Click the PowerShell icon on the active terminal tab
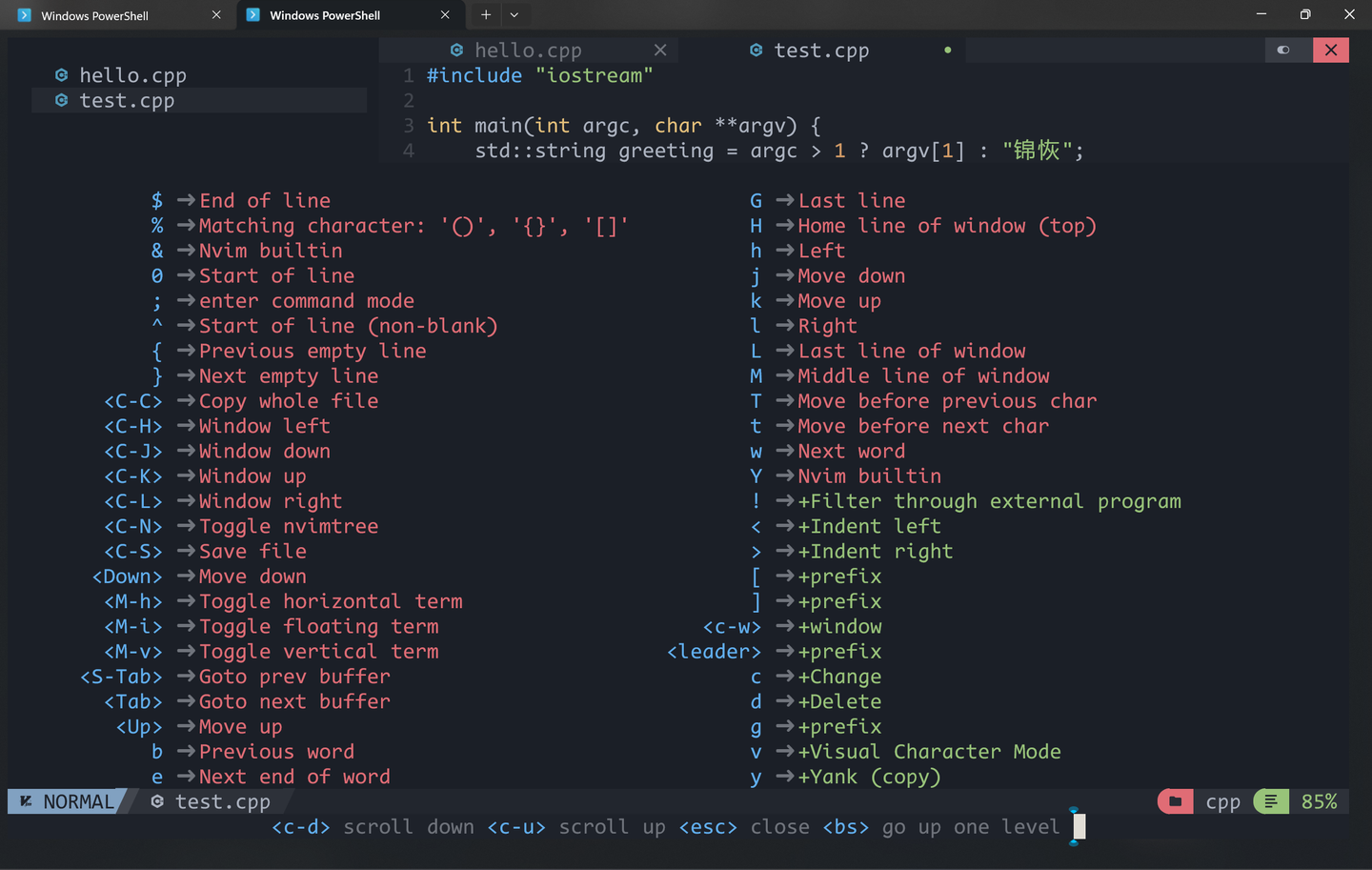This screenshot has height=870, width=1372. click(252, 14)
